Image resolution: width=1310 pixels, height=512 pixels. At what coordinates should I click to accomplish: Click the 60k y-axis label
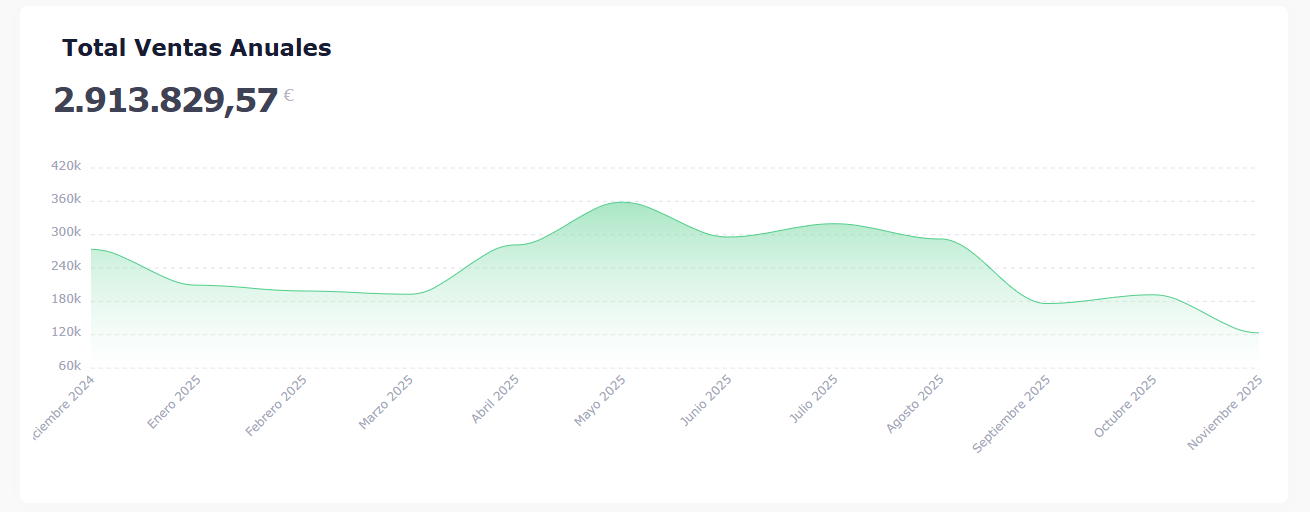point(68,366)
